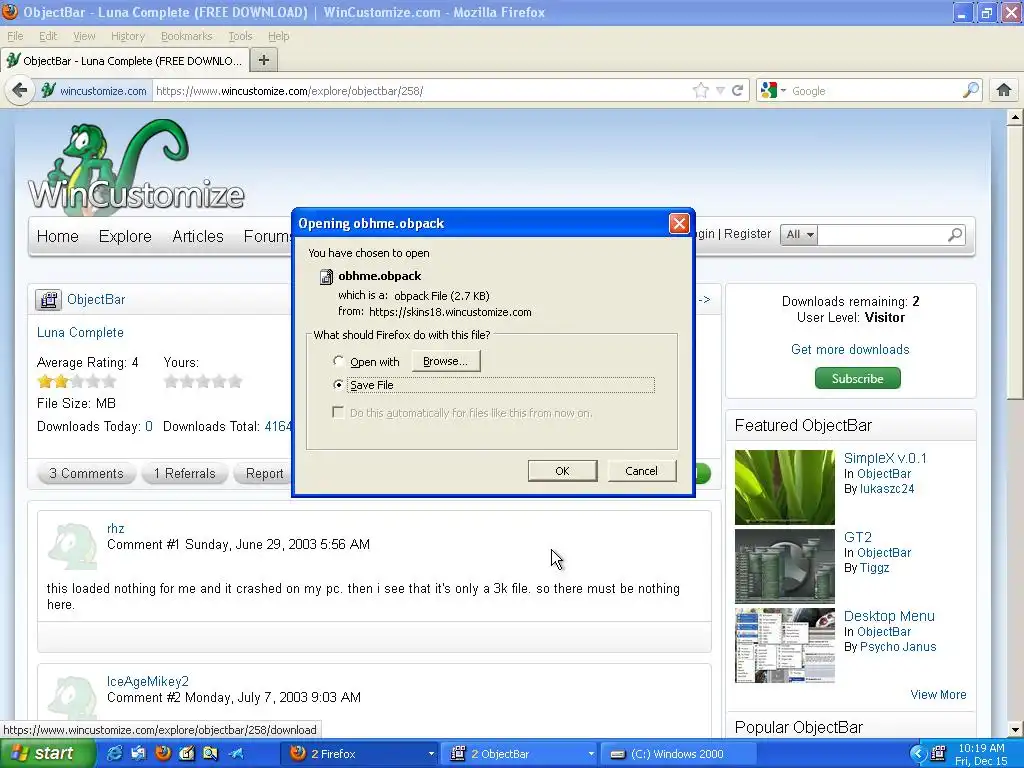The image size is (1024, 768).
Task: Click the ObjectBar category icon
Action: coord(48,299)
